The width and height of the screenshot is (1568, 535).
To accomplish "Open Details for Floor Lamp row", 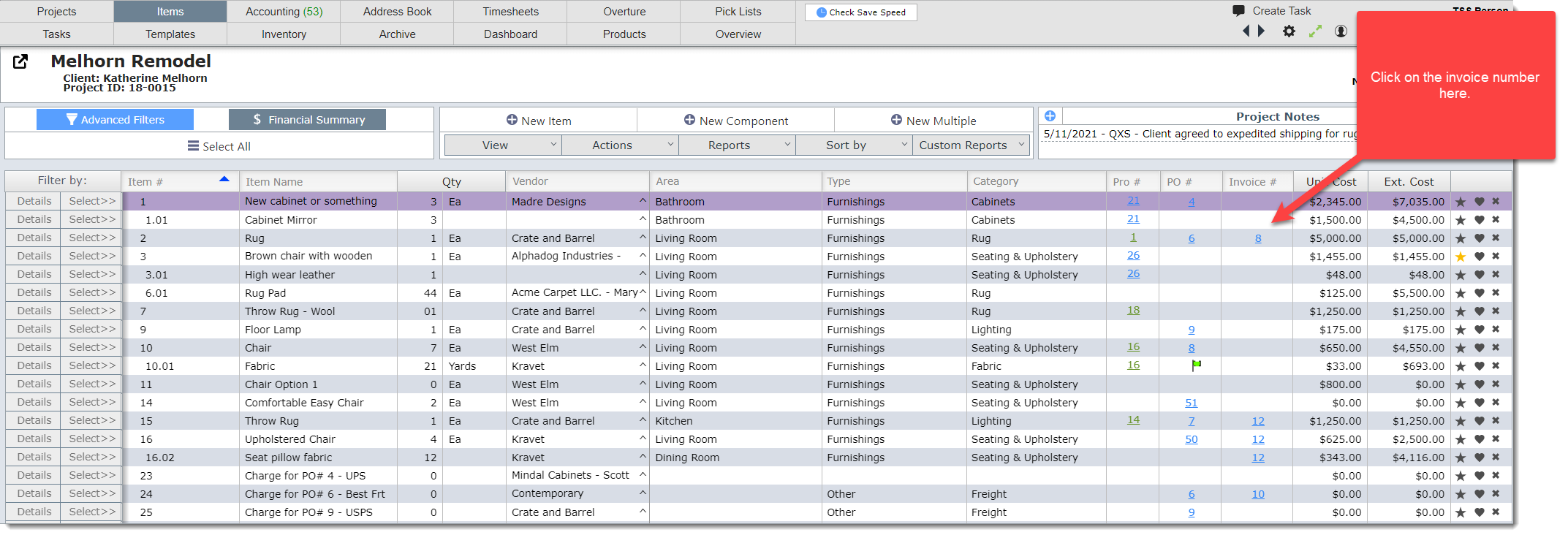I will pyautogui.click(x=34, y=329).
